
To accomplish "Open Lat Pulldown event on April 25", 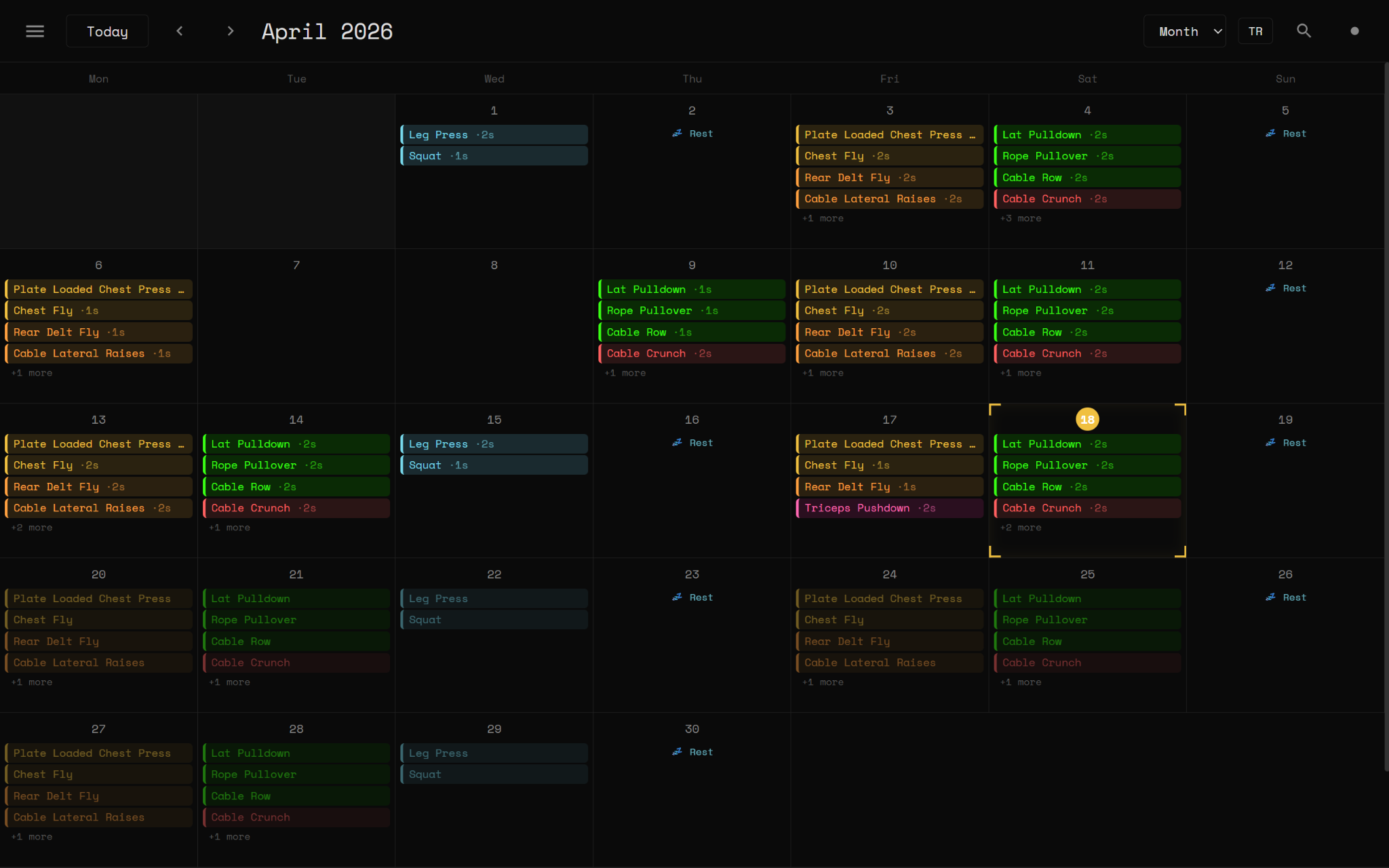I will [1087, 599].
